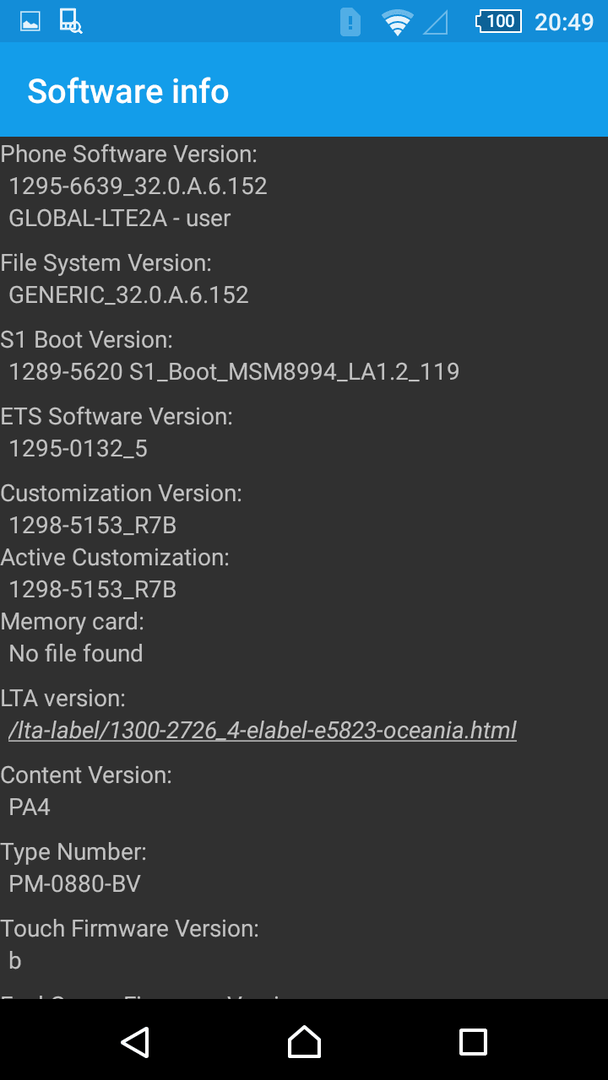
Task: Tap the device search notification icon
Action: [70, 21]
